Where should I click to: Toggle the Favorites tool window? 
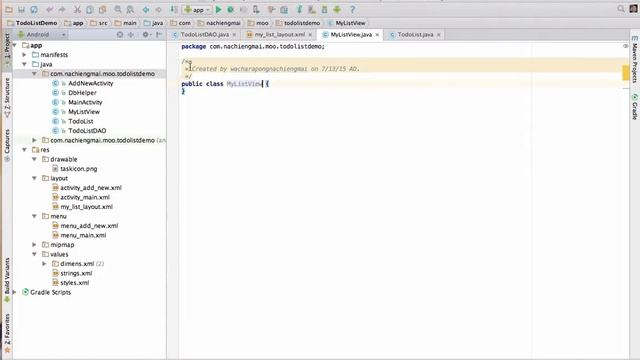pyautogui.click(x=7, y=333)
